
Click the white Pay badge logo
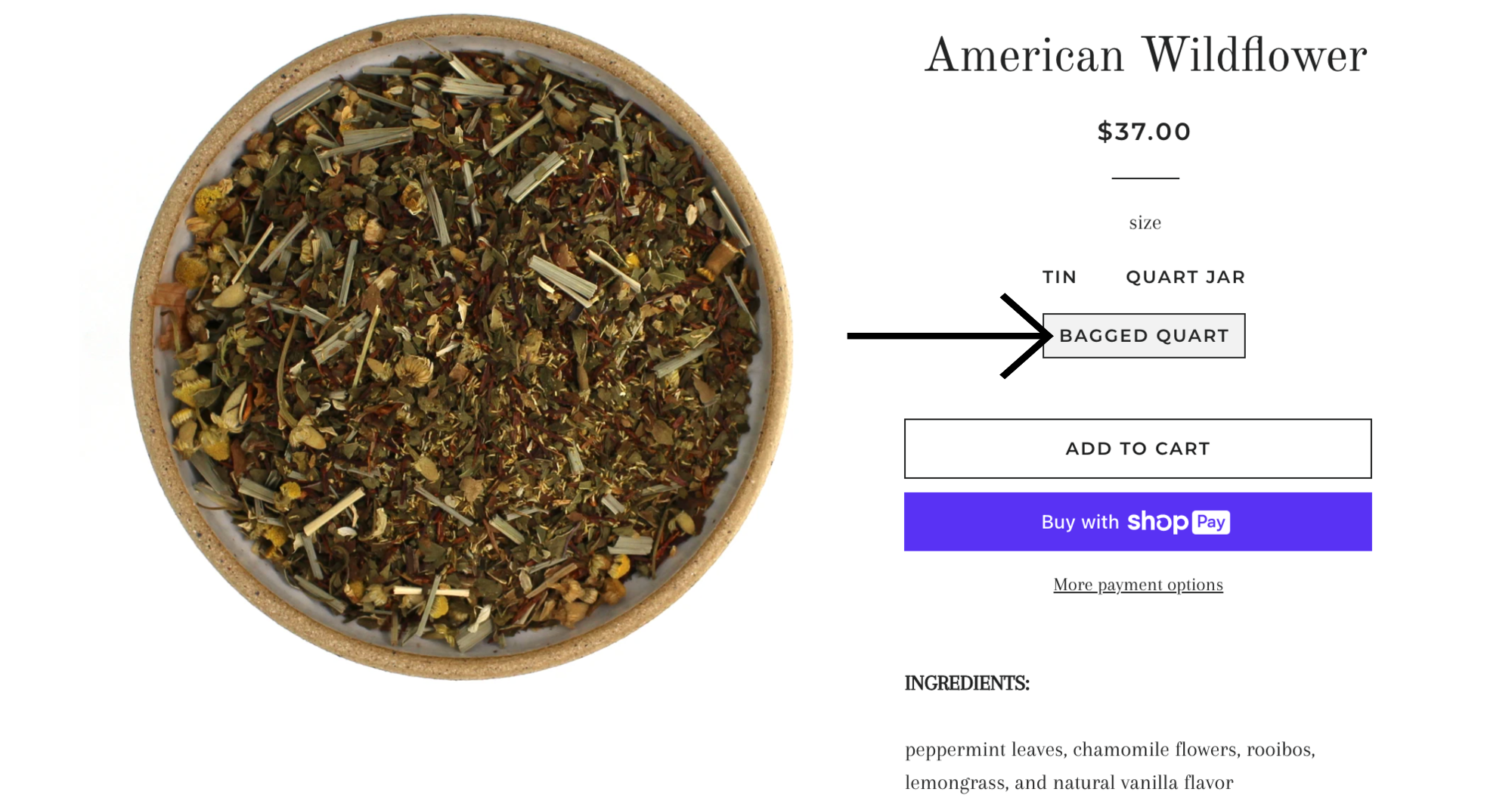click(x=1211, y=522)
